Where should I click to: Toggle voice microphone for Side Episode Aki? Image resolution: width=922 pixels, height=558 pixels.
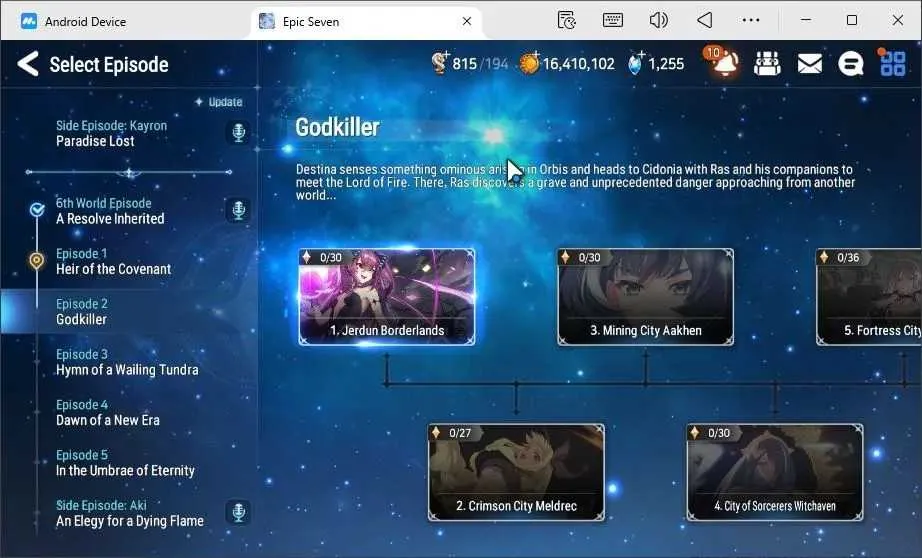coord(238,512)
